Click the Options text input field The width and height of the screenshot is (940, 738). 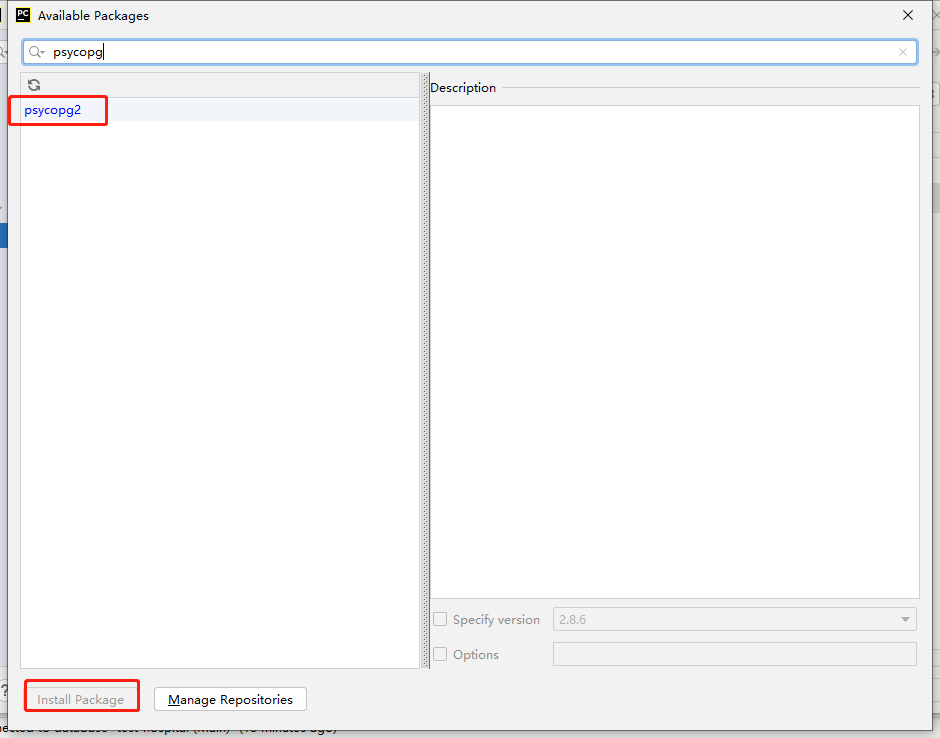(x=734, y=654)
